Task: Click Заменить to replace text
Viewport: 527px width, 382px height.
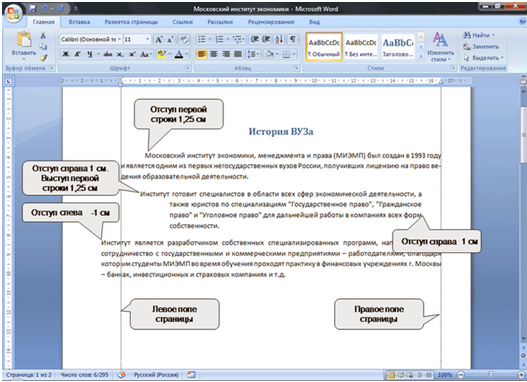Action: click(x=481, y=46)
